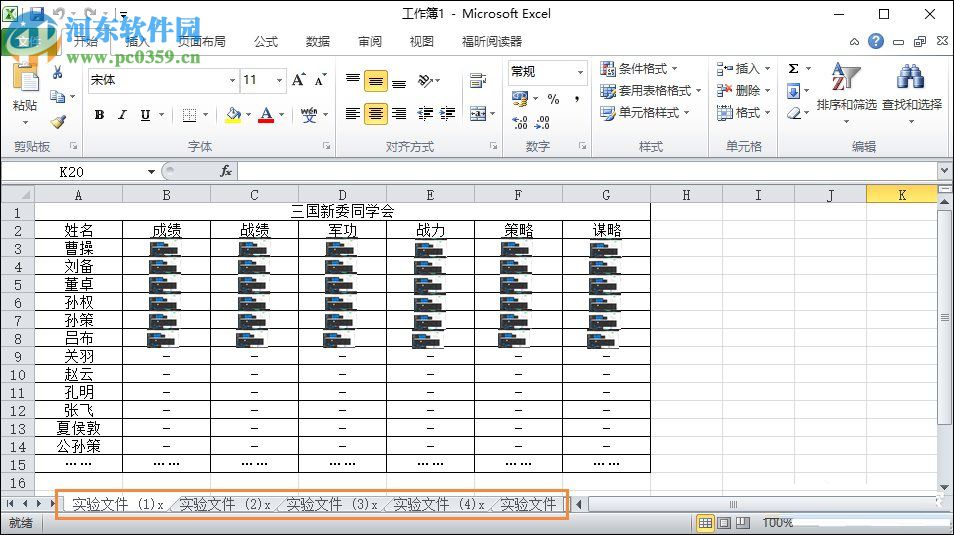This screenshot has width=954, height=535.
Task: Click the Cut scissors icon
Action: click(x=58, y=73)
